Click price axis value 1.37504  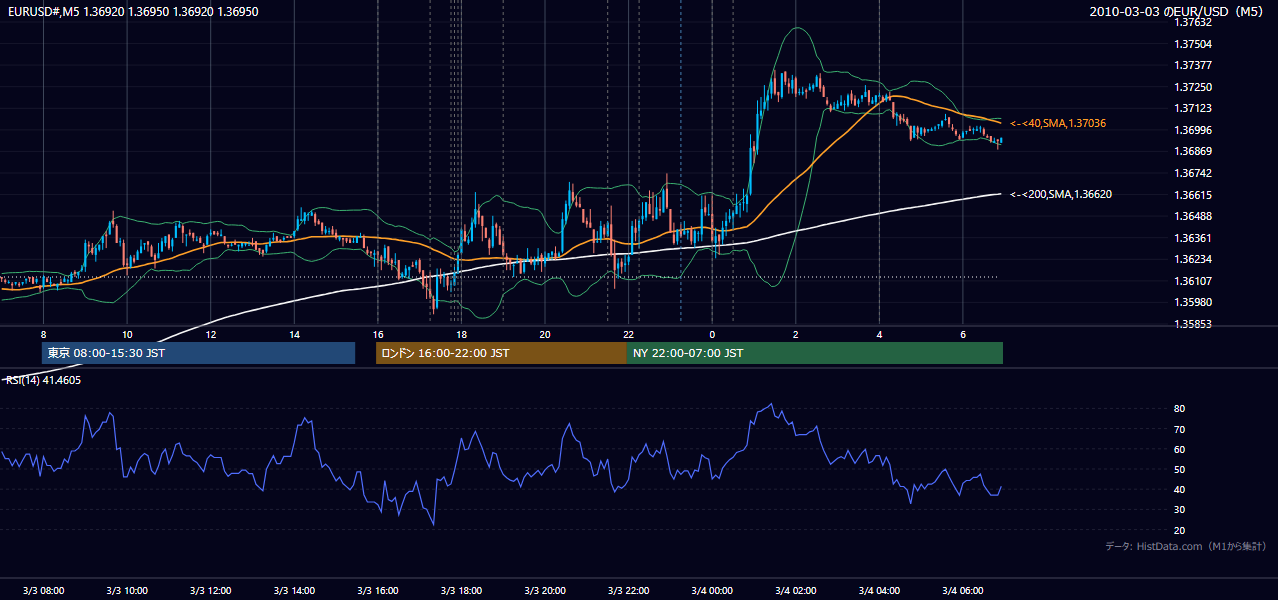pyautogui.click(x=1192, y=44)
